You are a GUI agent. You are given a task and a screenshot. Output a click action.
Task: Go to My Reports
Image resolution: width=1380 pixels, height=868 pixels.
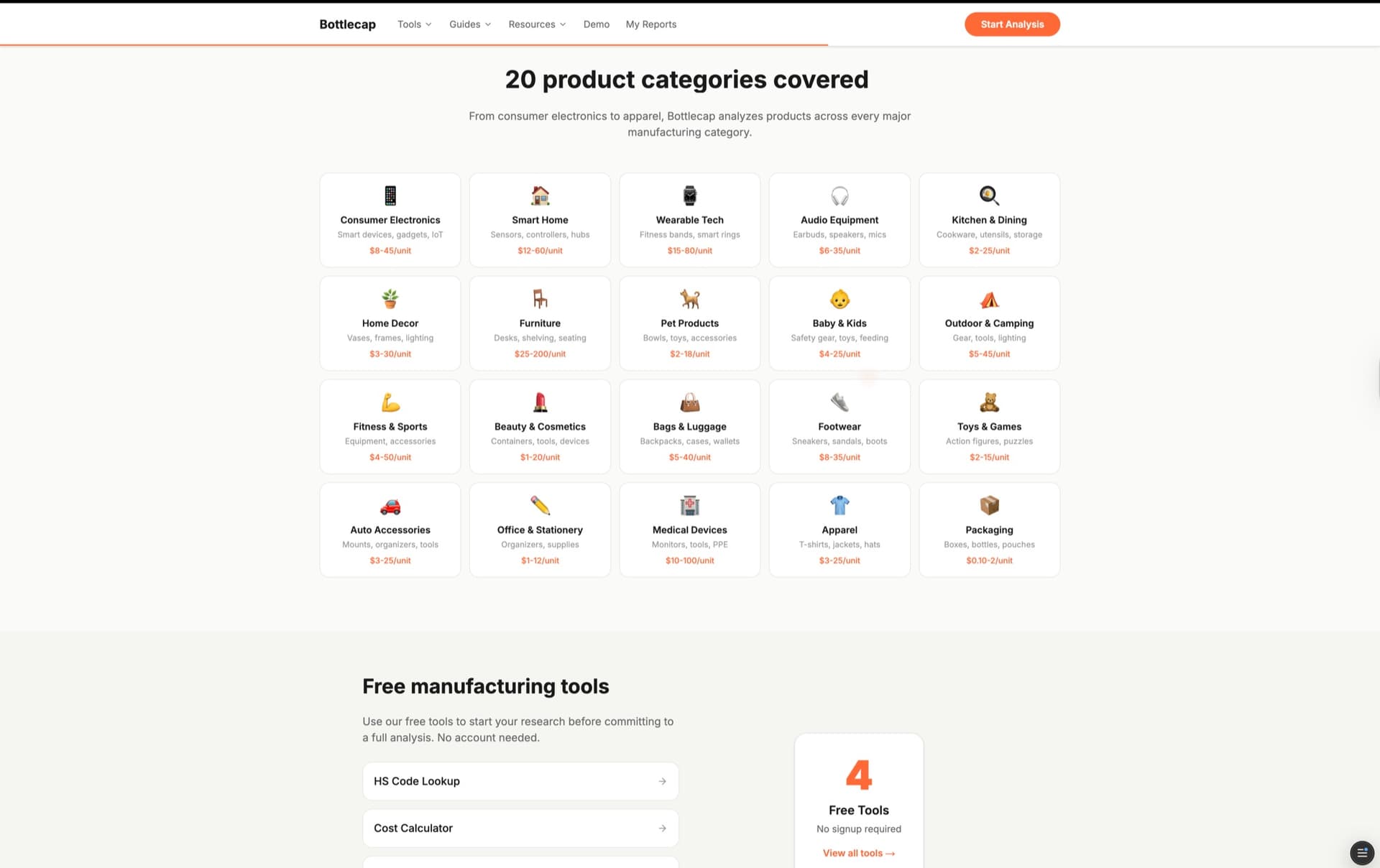(650, 24)
